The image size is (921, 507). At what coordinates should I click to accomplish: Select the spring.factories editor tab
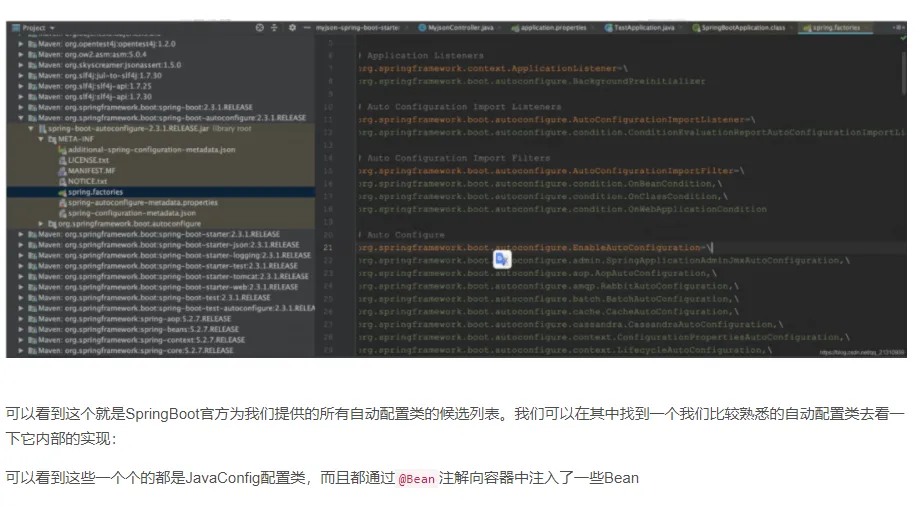(x=835, y=28)
